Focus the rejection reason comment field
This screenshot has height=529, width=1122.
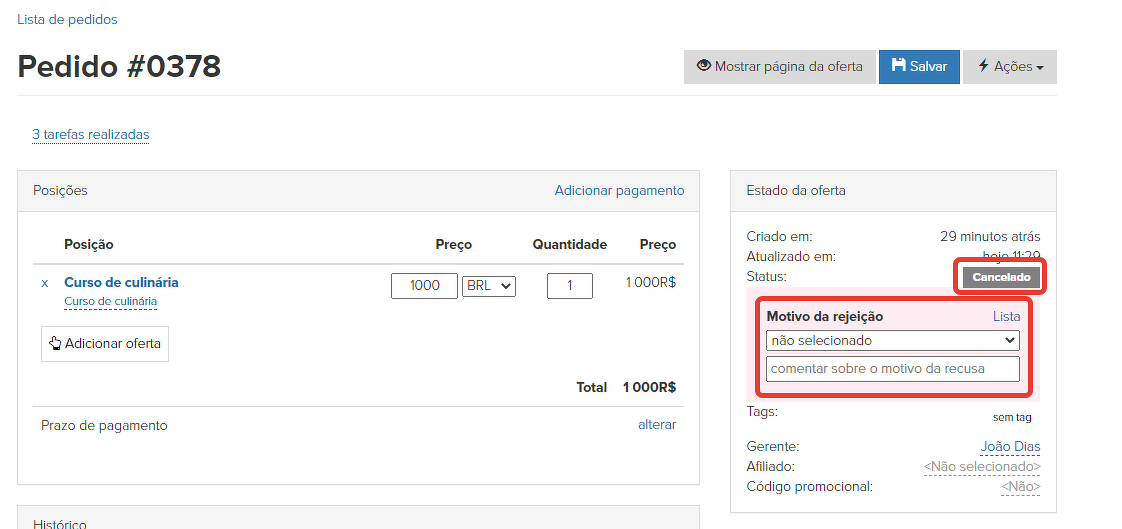click(x=892, y=369)
